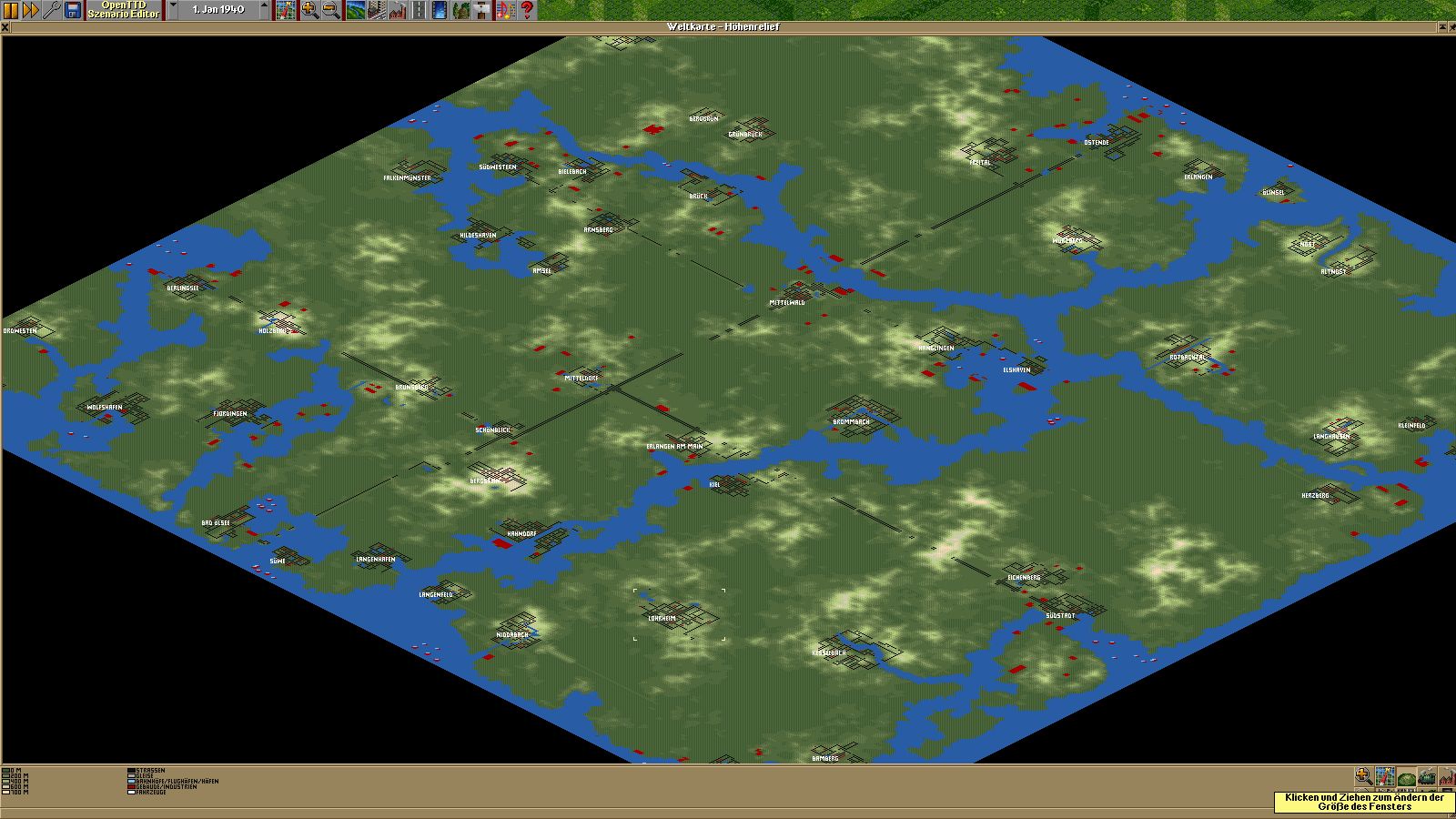Click the OpenTTD Szenario Editor label
The height and width of the screenshot is (819, 1456).
click(x=124, y=10)
